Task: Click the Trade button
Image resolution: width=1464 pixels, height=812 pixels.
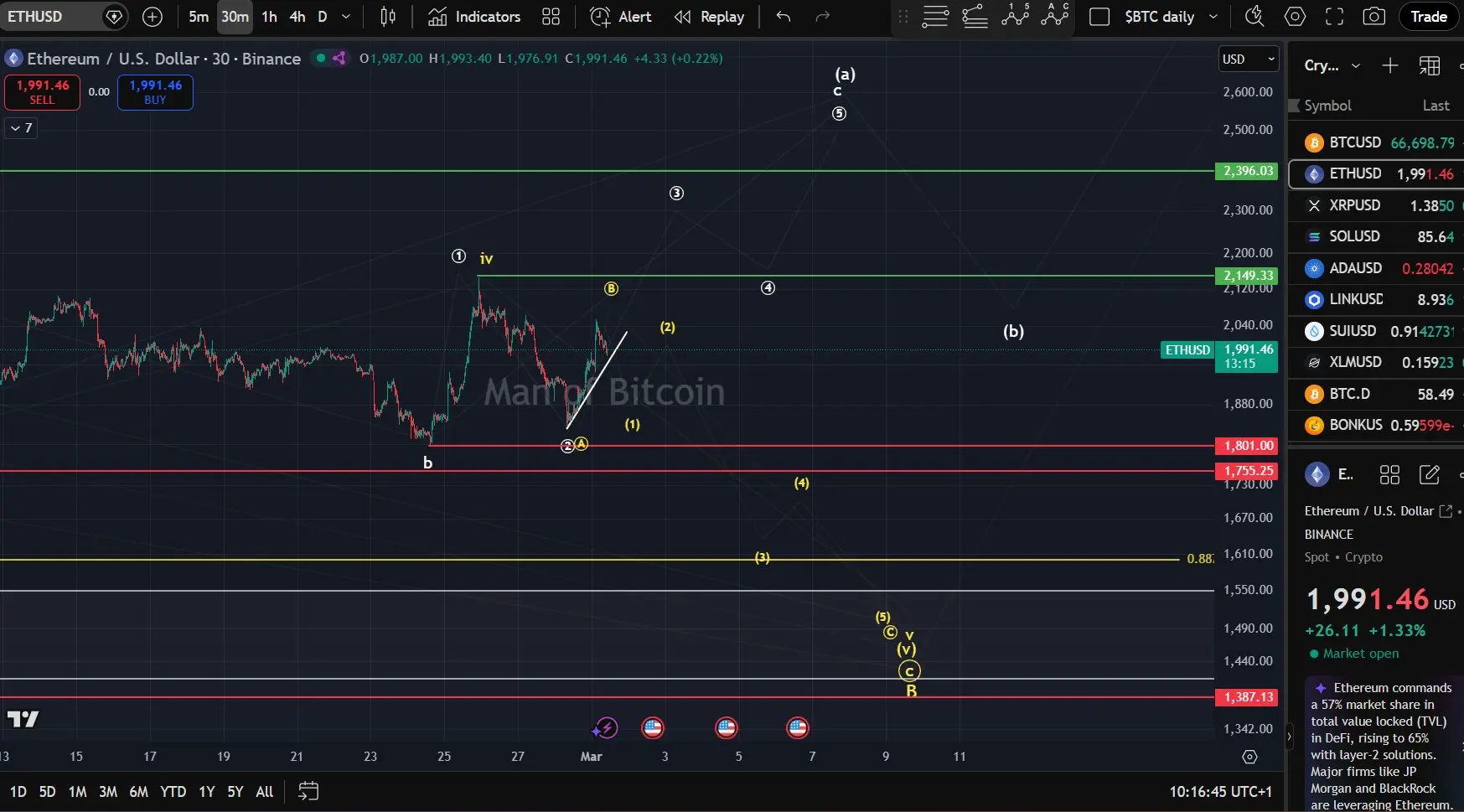Action: pyautogui.click(x=1429, y=17)
